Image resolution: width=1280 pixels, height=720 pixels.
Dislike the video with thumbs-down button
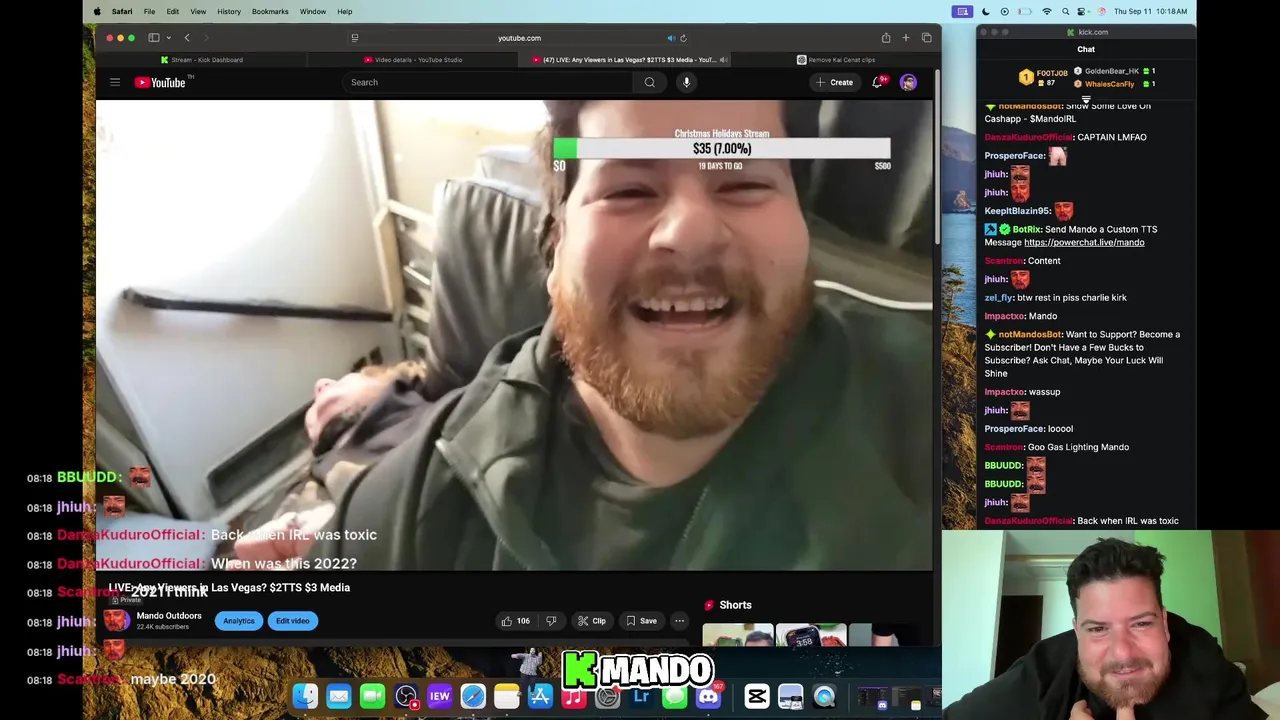pyautogui.click(x=551, y=621)
